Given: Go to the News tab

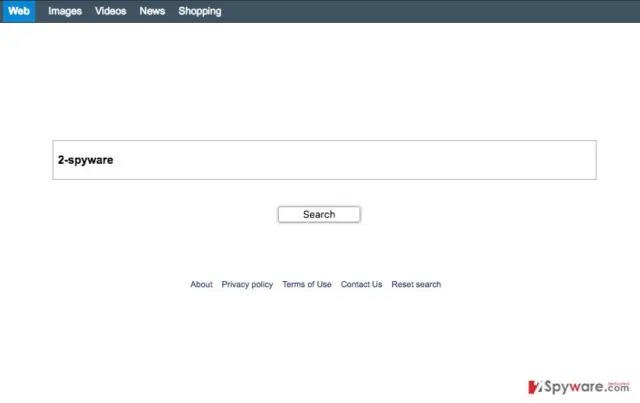Looking at the screenshot, I should pyautogui.click(x=152, y=11).
